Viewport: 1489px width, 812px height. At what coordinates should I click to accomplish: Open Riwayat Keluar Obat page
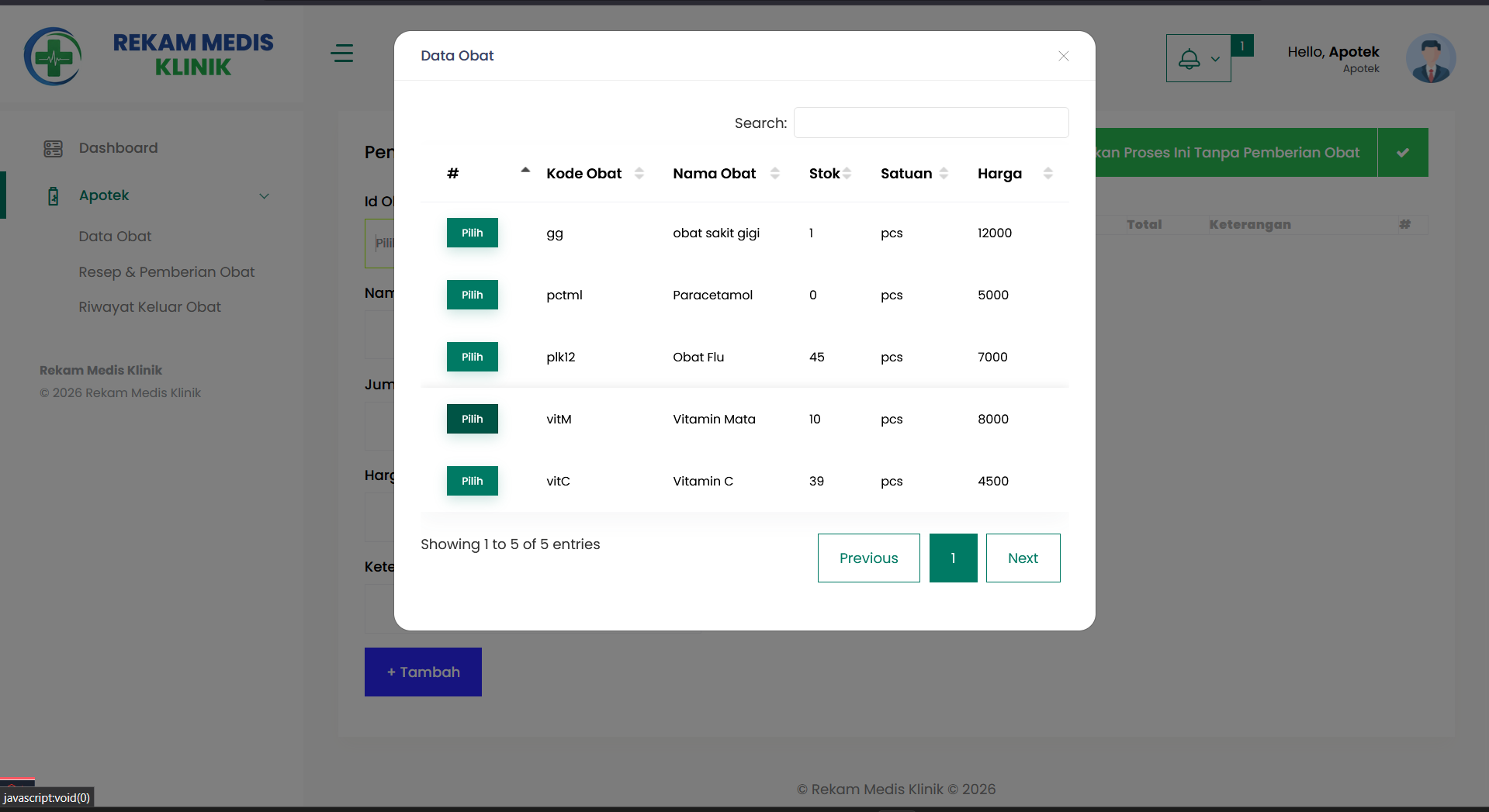pos(150,307)
